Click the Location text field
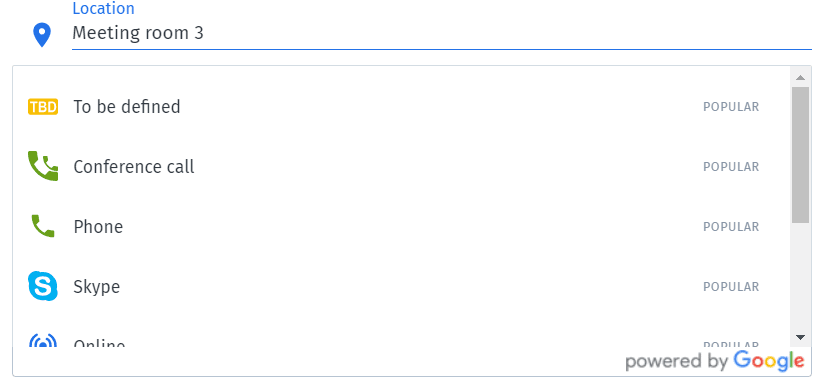Screen dimensions: 834x391 441,33
